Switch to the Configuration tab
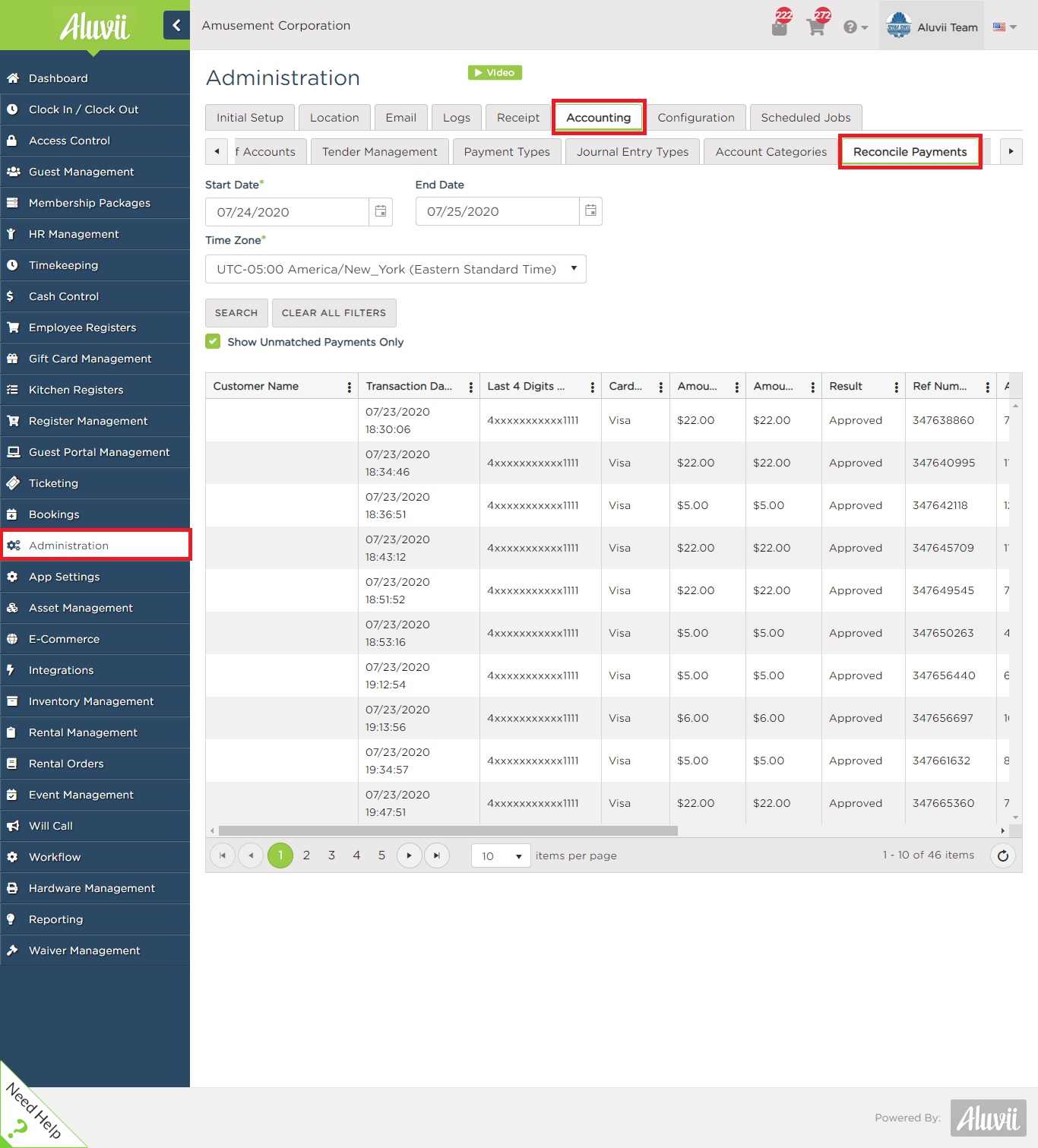1038x1148 pixels. [695, 117]
